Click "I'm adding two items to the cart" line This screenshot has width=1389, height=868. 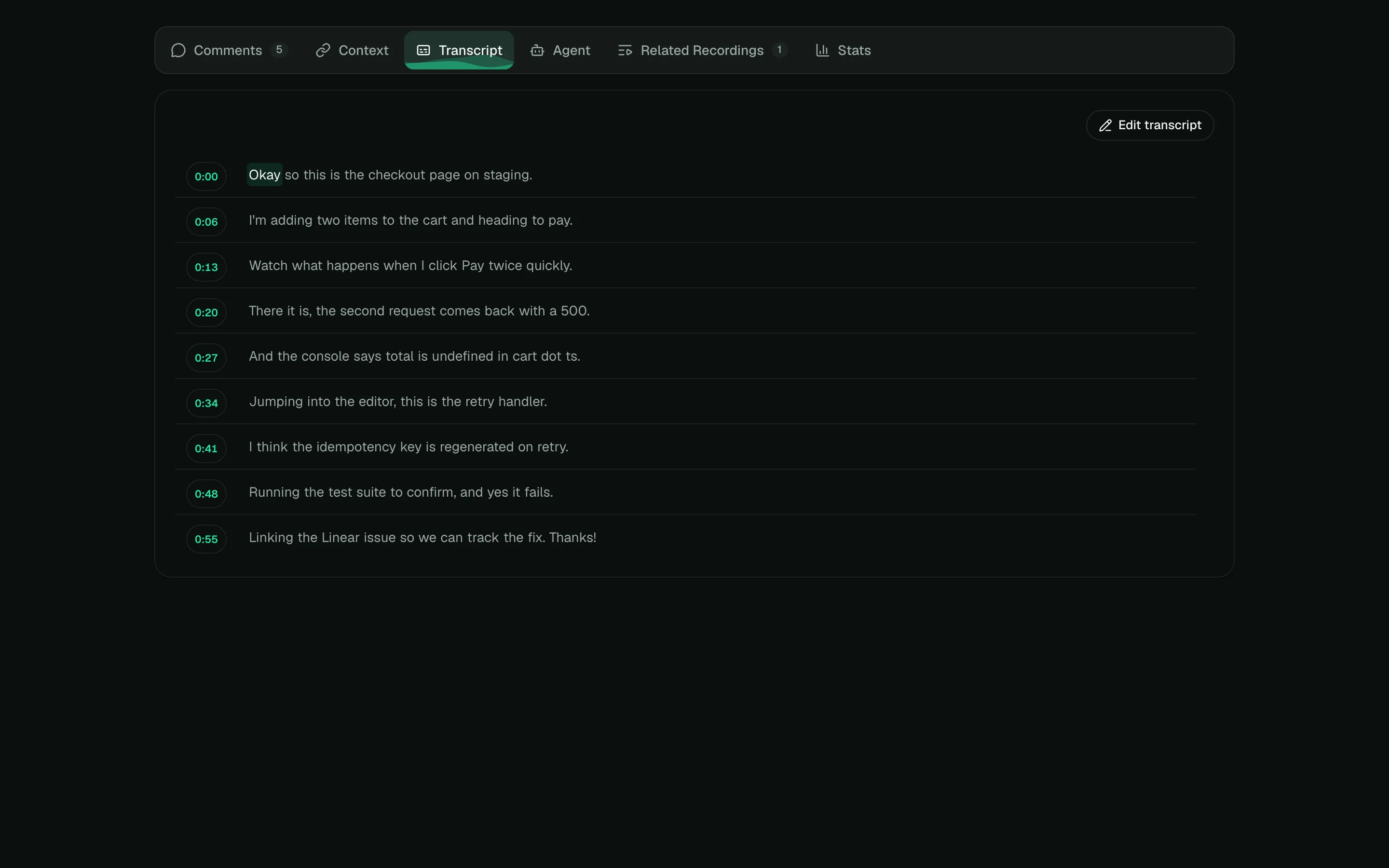410,220
